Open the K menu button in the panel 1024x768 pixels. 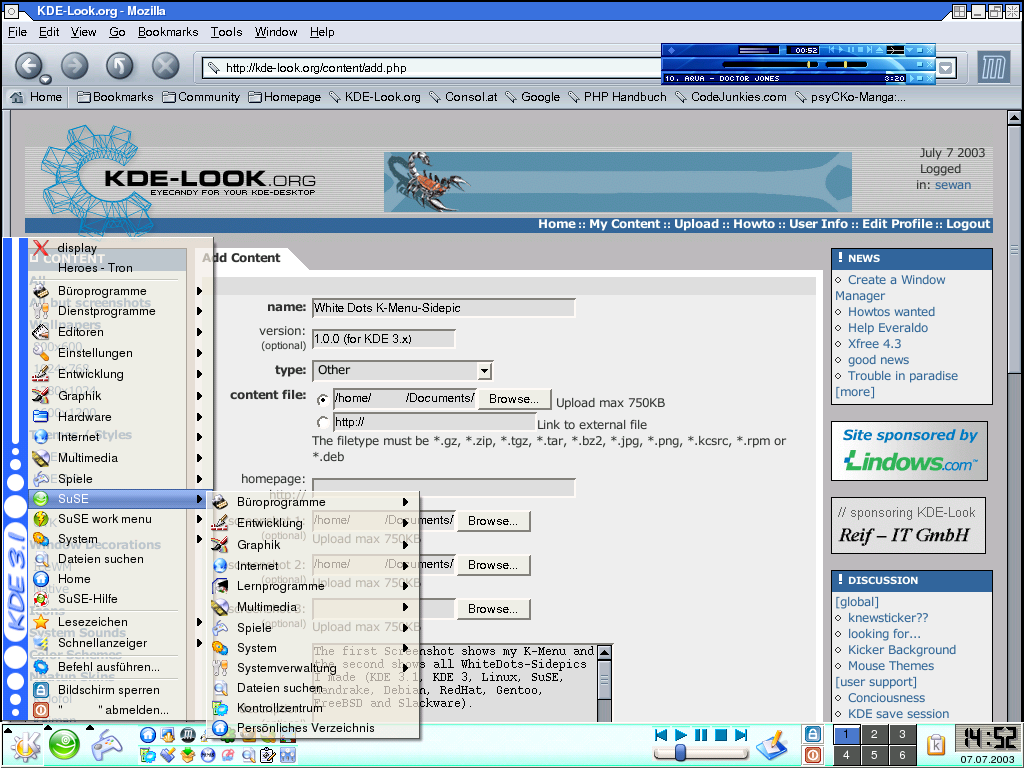pyautogui.click(x=25, y=746)
